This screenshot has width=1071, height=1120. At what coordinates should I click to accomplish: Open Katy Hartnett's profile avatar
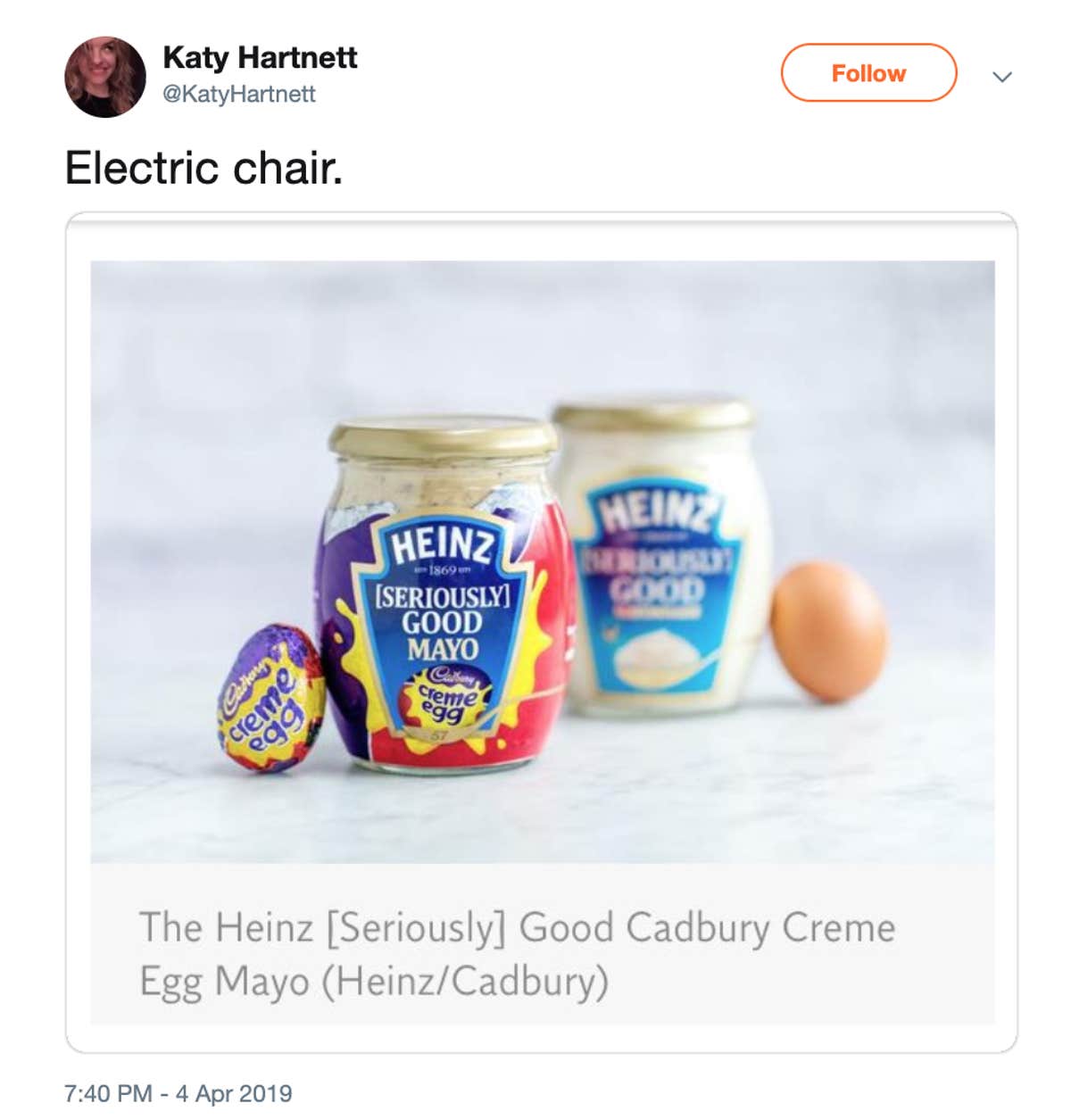[x=105, y=77]
